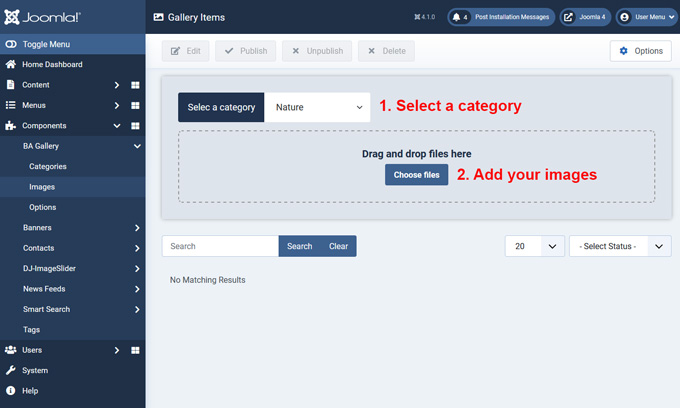This screenshot has height=408, width=680.
Task: Open BA Gallery Images
Action: (42, 187)
